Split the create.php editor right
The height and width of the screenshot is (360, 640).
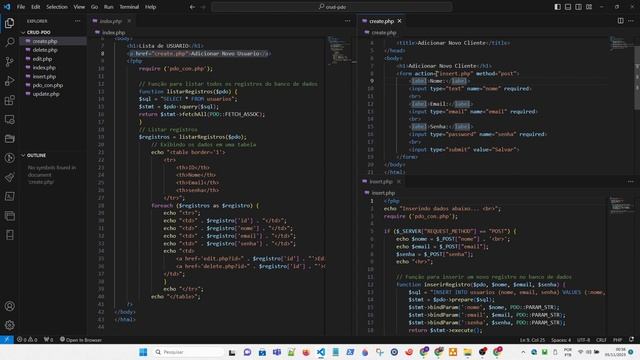pos(620,21)
